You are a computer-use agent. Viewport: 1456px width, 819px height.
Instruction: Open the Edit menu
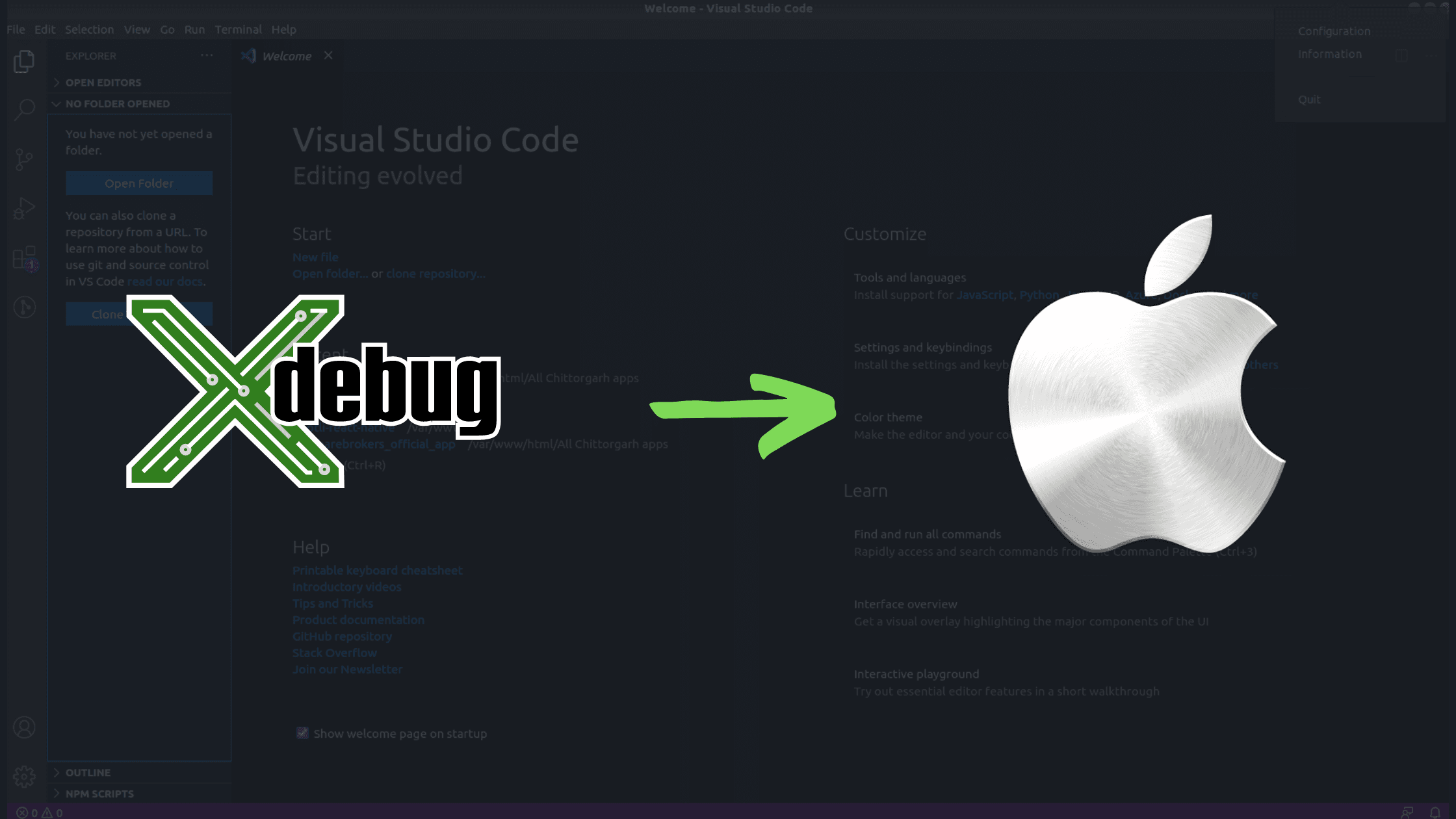(x=45, y=29)
